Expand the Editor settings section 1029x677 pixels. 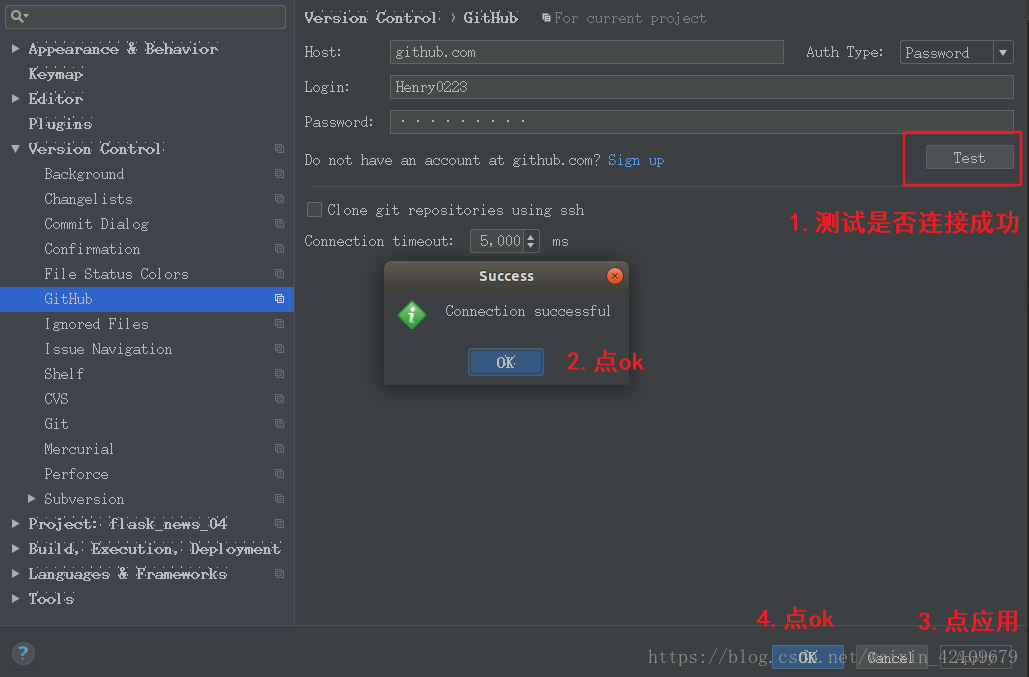pos(16,98)
